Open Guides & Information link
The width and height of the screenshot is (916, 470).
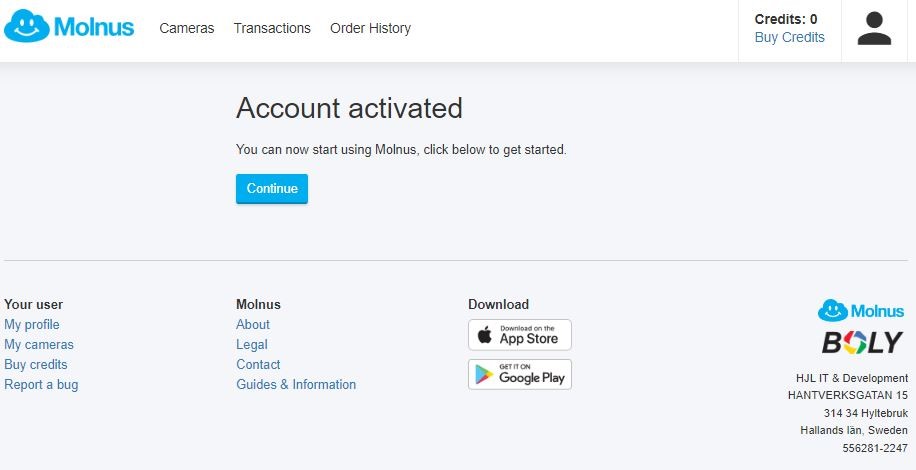(296, 384)
